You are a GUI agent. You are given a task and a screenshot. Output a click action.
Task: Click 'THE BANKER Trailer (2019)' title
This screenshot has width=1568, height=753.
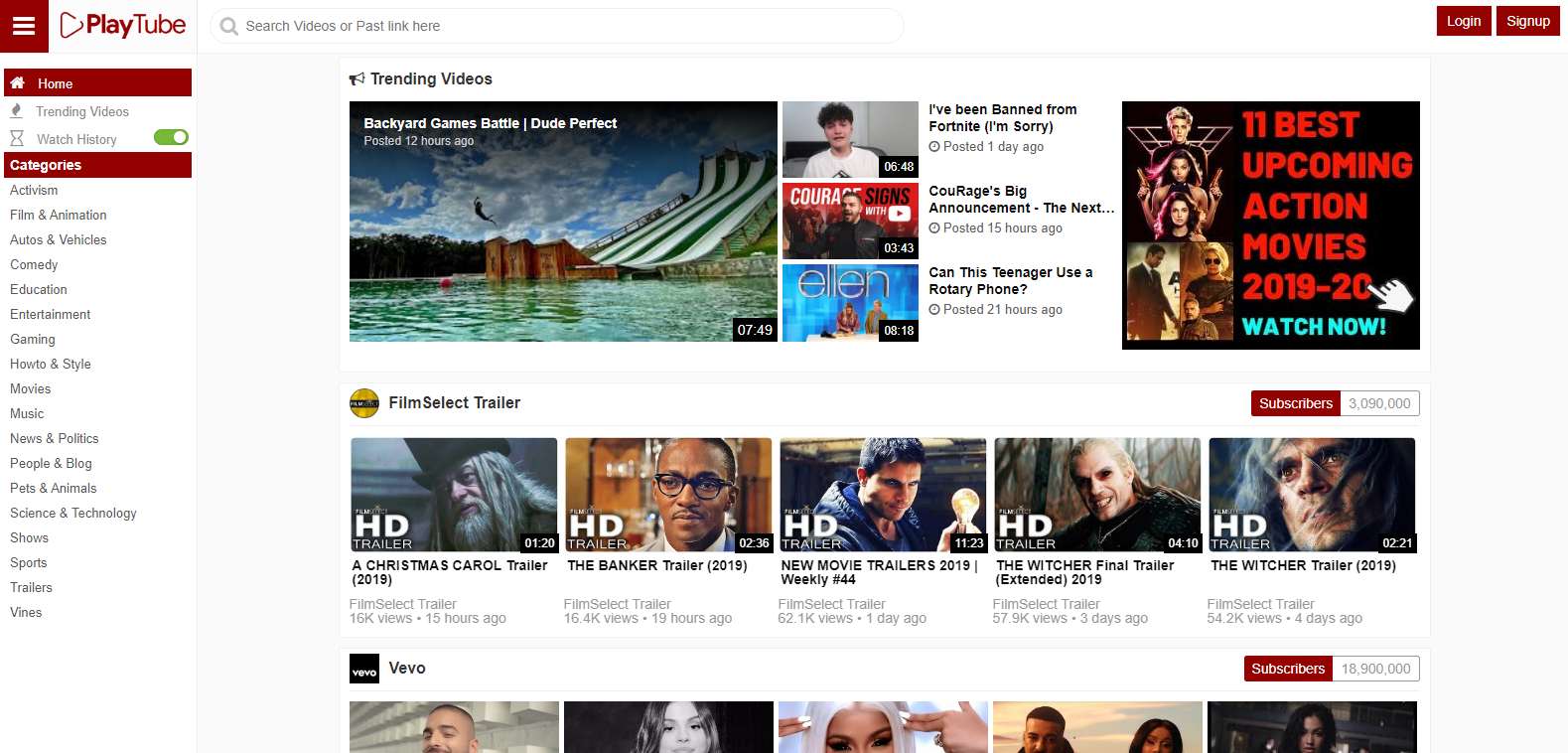click(657, 565)
